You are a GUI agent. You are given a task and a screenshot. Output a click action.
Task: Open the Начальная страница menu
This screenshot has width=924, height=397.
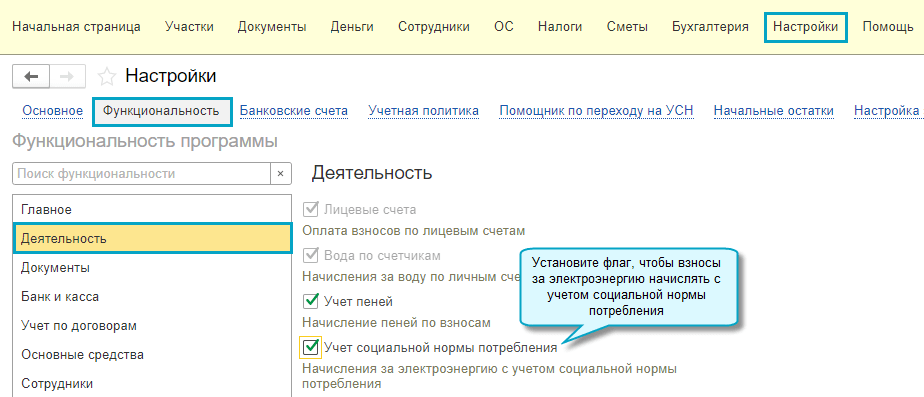(77, 27)
